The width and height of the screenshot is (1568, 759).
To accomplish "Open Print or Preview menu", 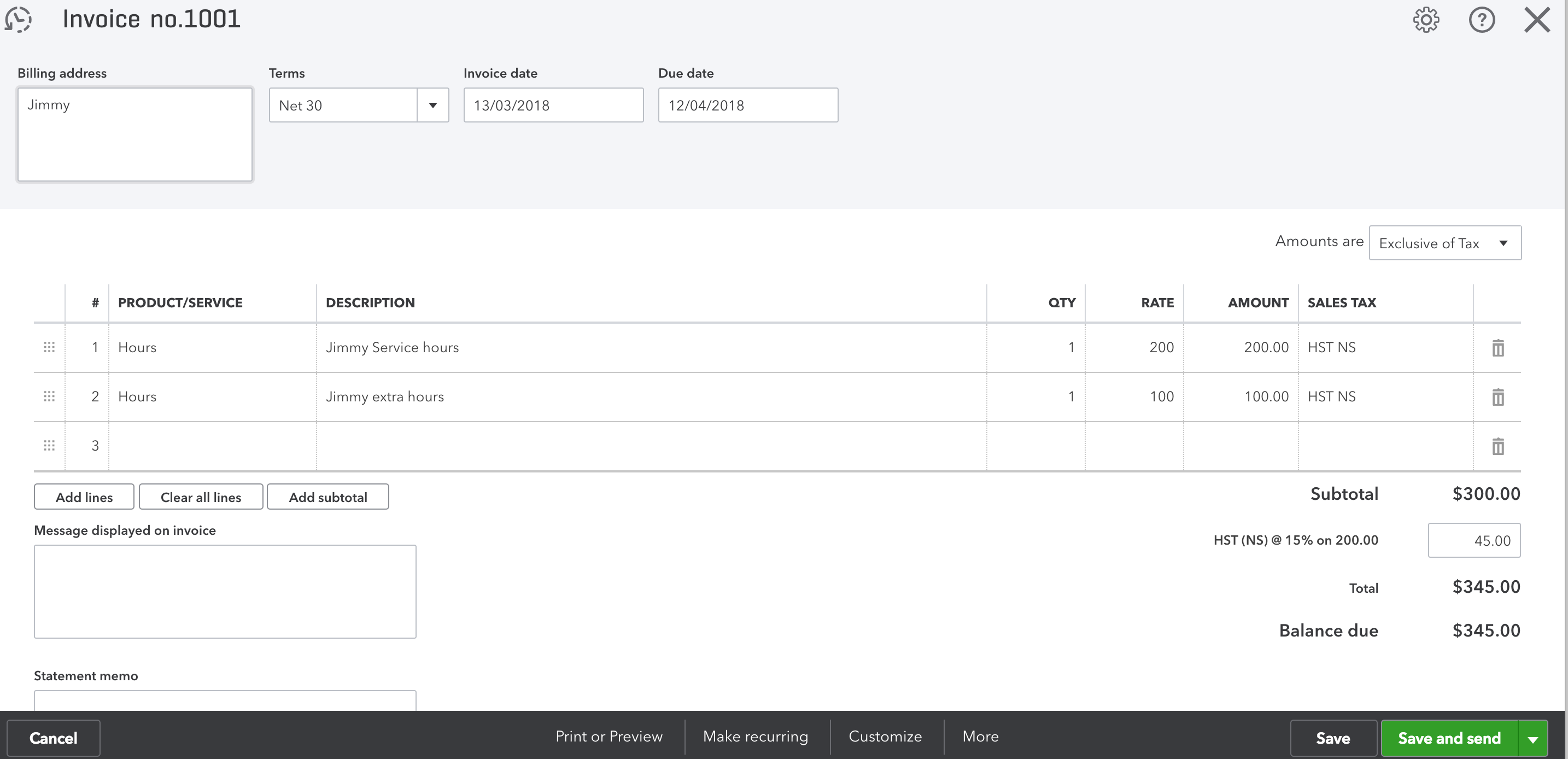I will [x=609, y=737].
